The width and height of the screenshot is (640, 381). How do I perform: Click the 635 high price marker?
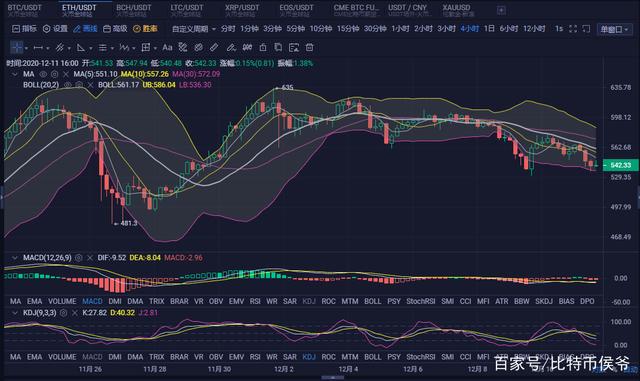pyautogui.click(x=285, y=88)
